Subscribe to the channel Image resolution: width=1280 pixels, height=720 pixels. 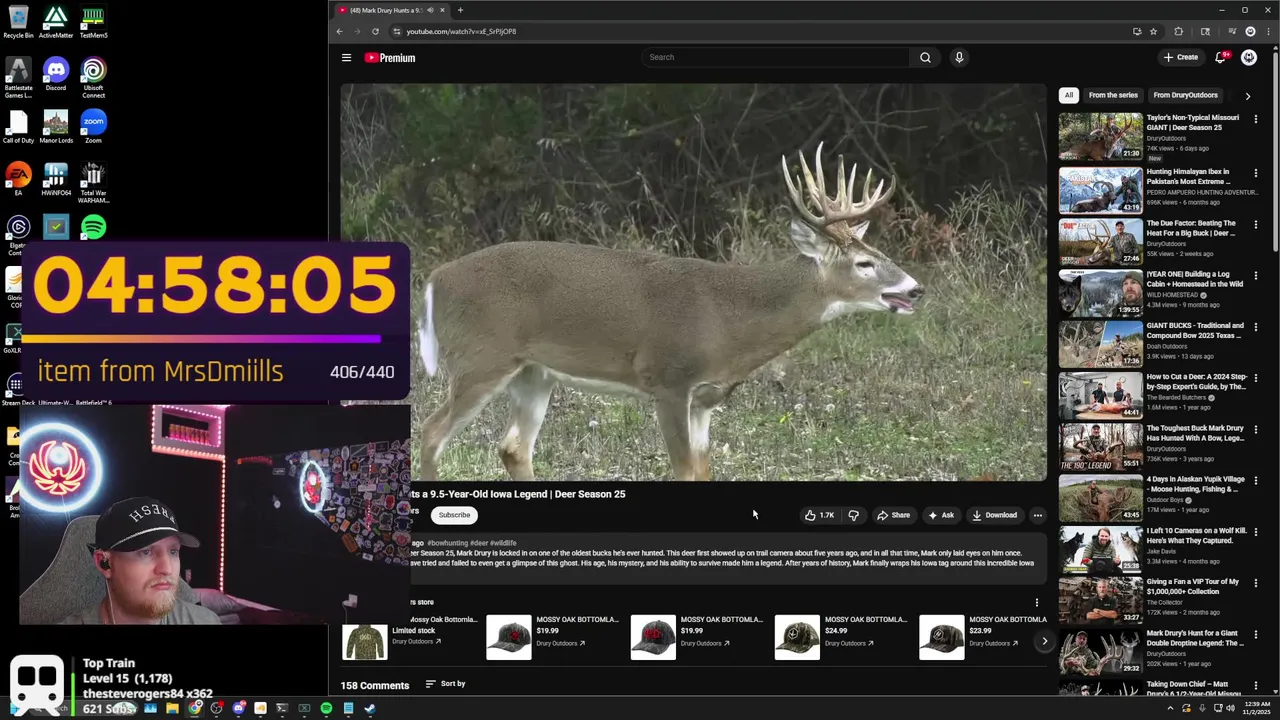[454, 515]
